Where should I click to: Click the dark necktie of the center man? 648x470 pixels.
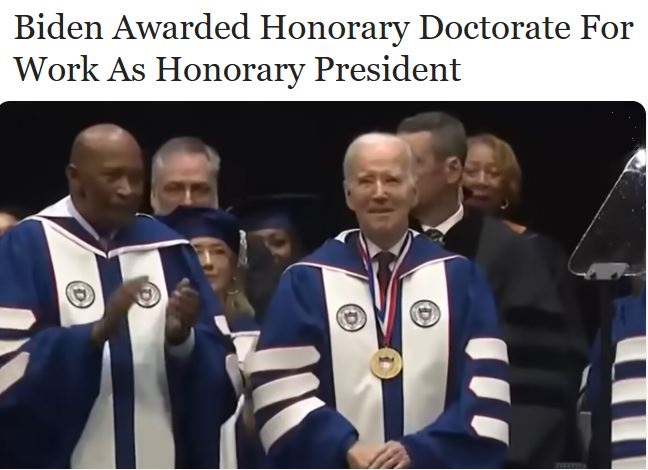click(x=385, y=269)
